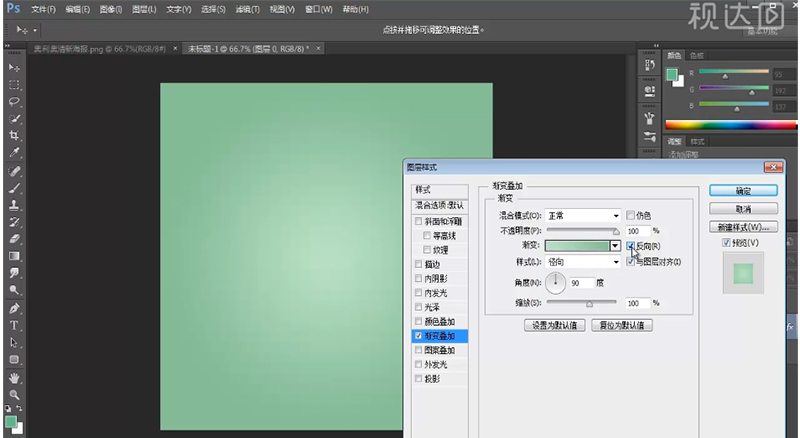
Task: Open the 滤镜 menu
Action: point(247,9)
